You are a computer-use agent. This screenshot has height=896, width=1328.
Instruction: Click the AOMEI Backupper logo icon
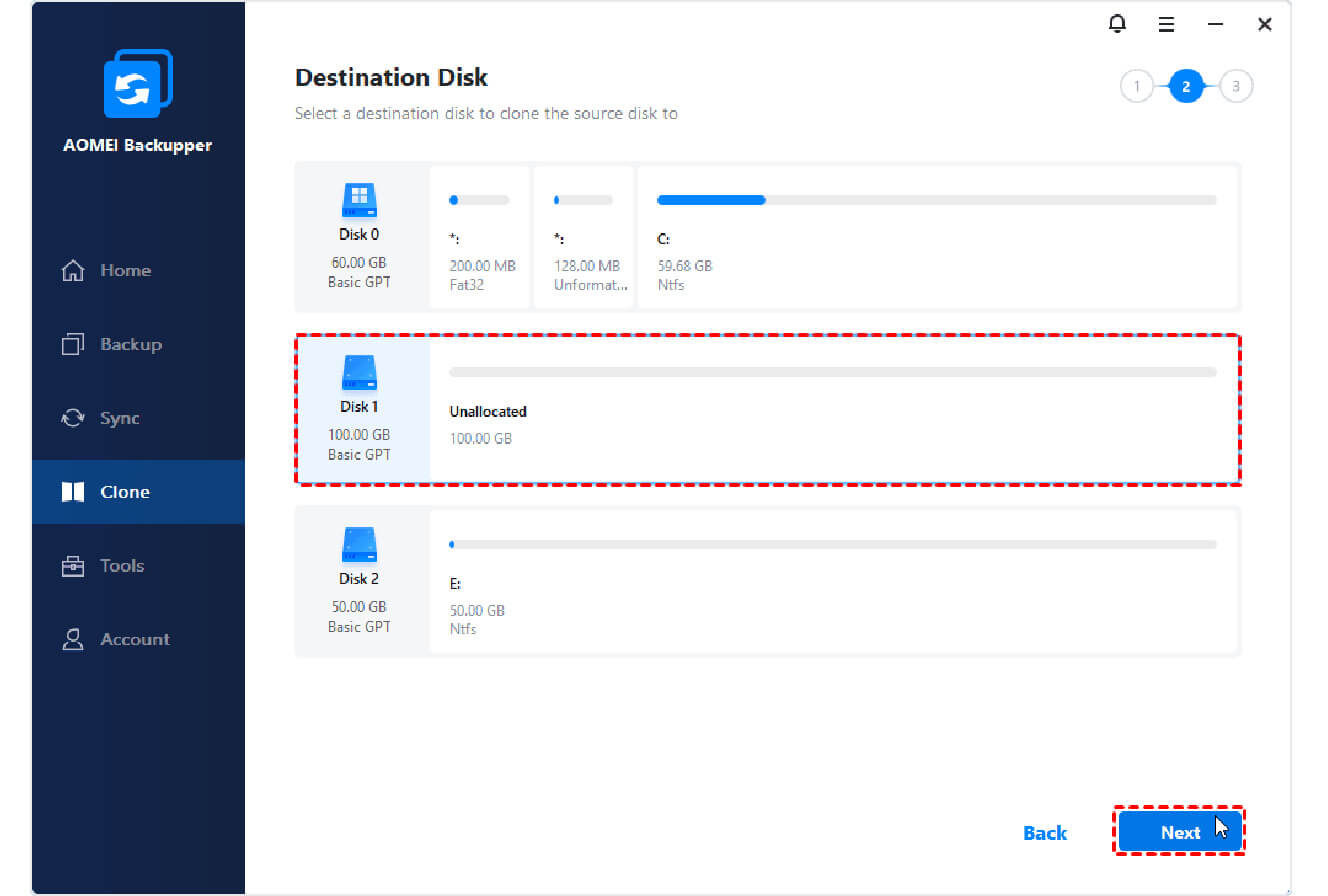[138, 83]
